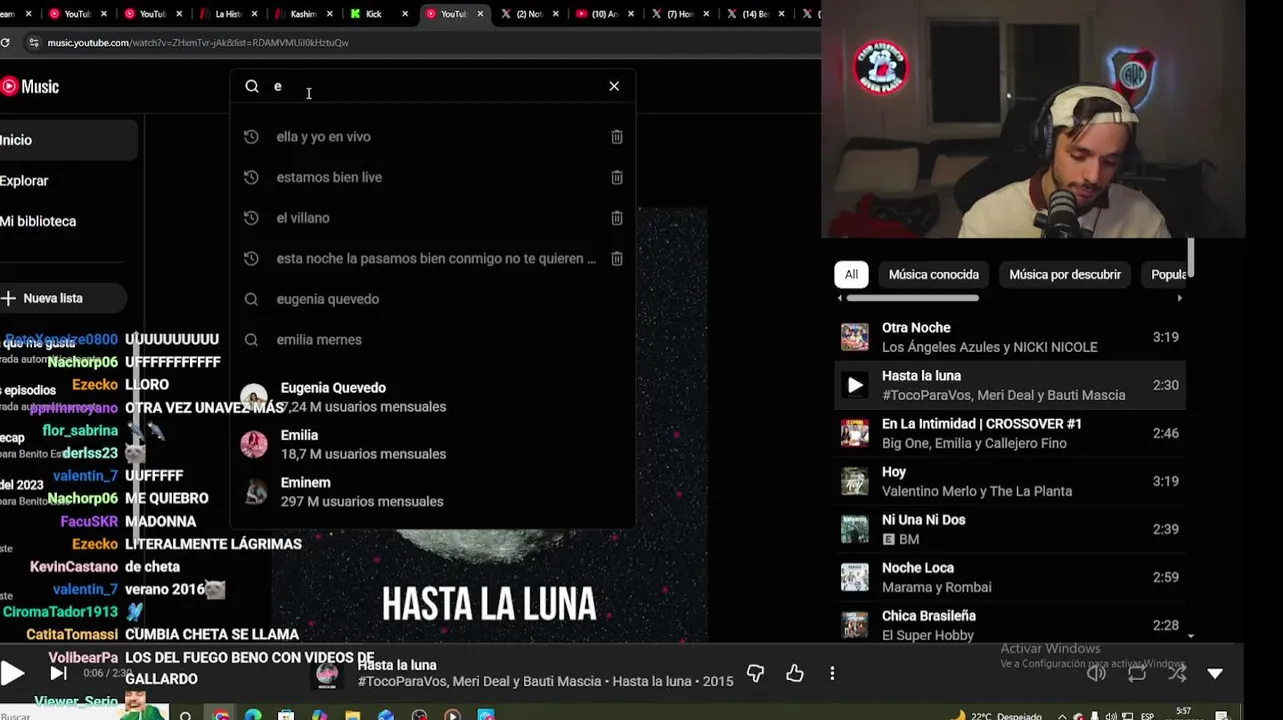Delete 'ella y yo en vivo' history entry

click(x=617, y=137)
